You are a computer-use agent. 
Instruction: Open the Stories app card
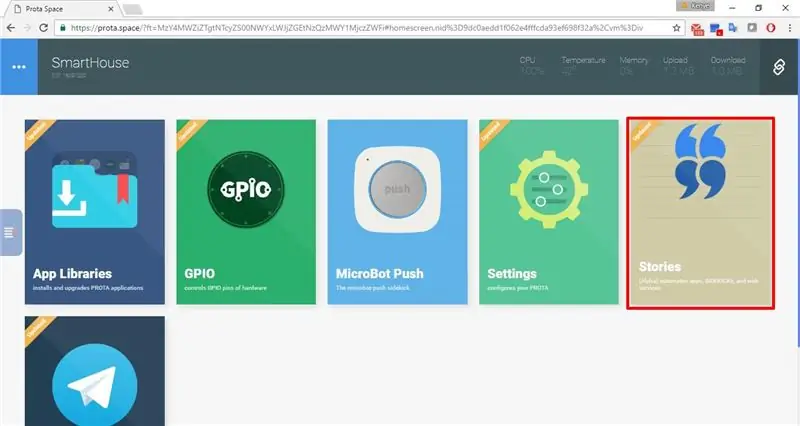pyautogui.click(x=701, y=213)
